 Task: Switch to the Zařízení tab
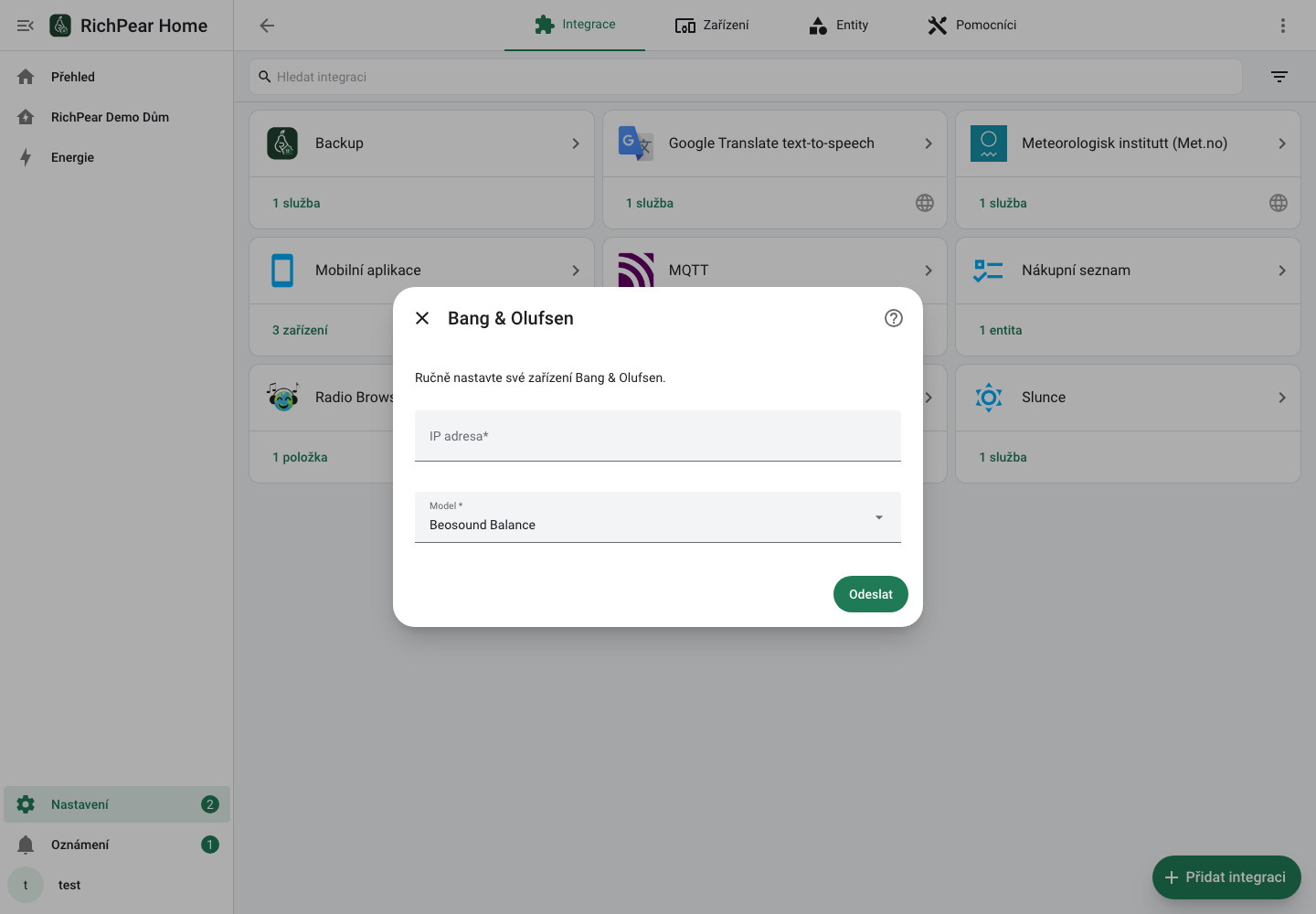point(712,25)
